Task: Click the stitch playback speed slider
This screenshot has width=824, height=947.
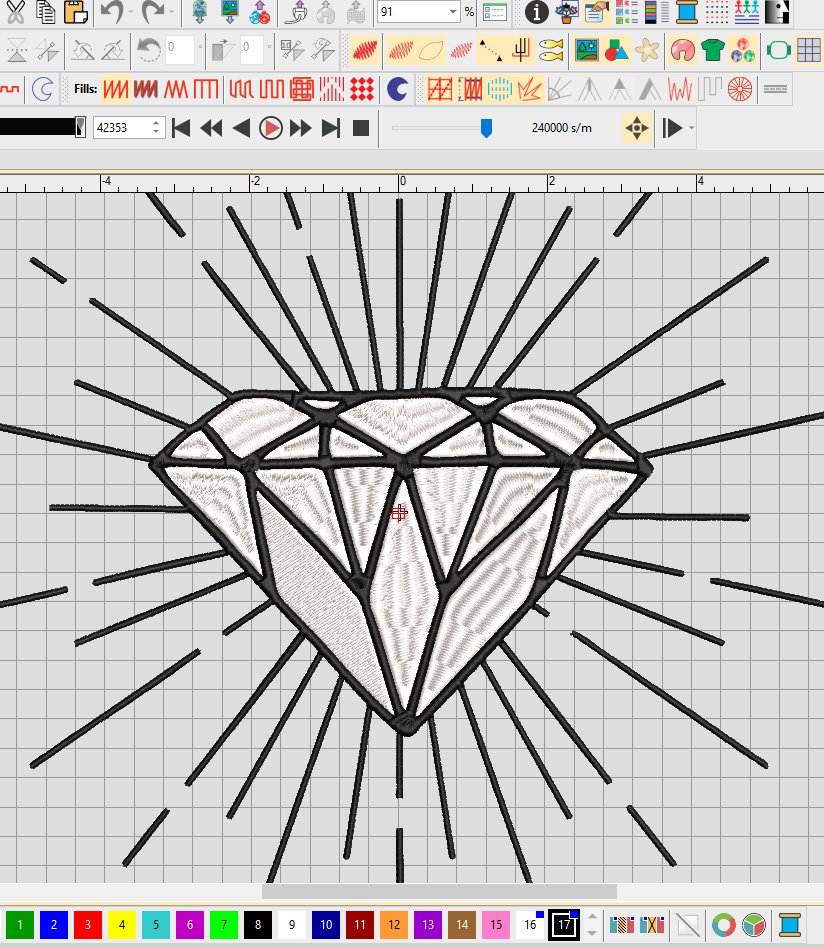Action: pos(486,128)
